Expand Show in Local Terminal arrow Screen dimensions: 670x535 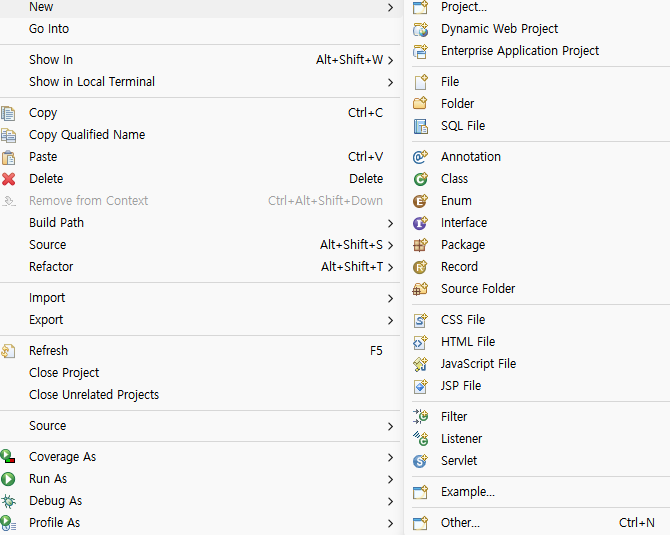click(x=390, y=82)
